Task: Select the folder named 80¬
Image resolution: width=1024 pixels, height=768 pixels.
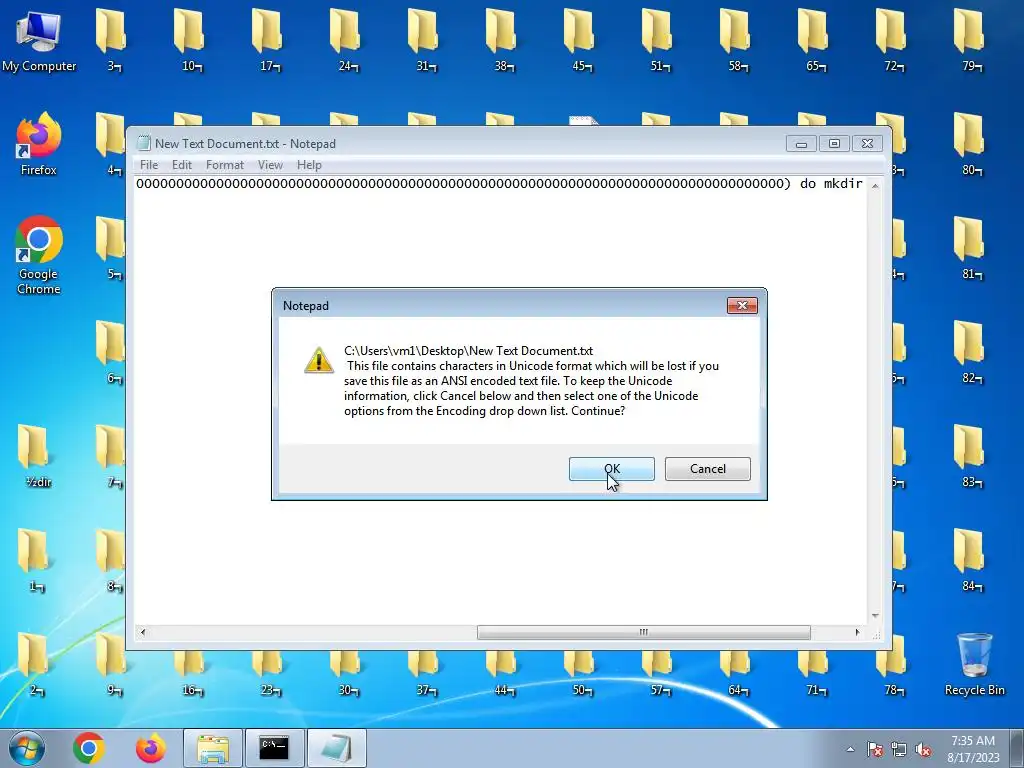Action: (971, 144)
